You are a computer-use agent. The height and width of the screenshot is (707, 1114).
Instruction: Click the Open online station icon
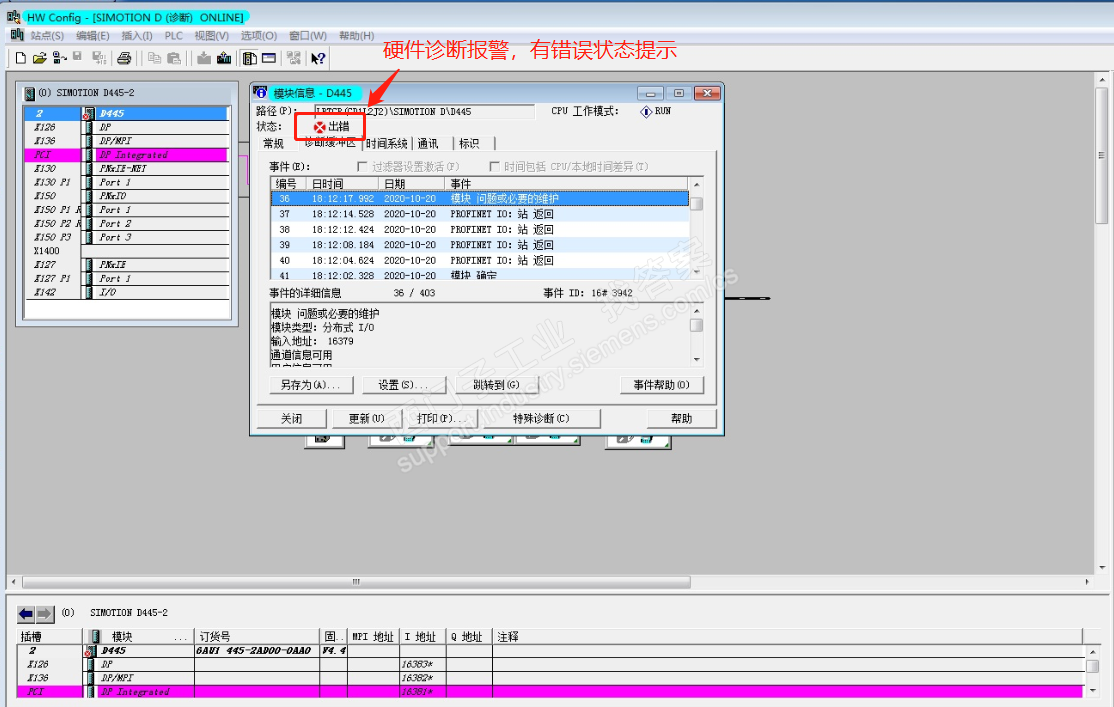pos(60,58)
